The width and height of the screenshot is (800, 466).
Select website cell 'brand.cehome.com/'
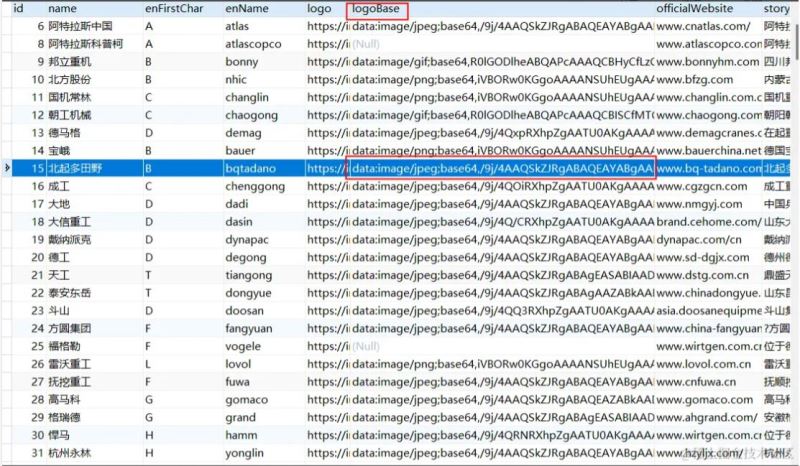[x=707, y=222]
